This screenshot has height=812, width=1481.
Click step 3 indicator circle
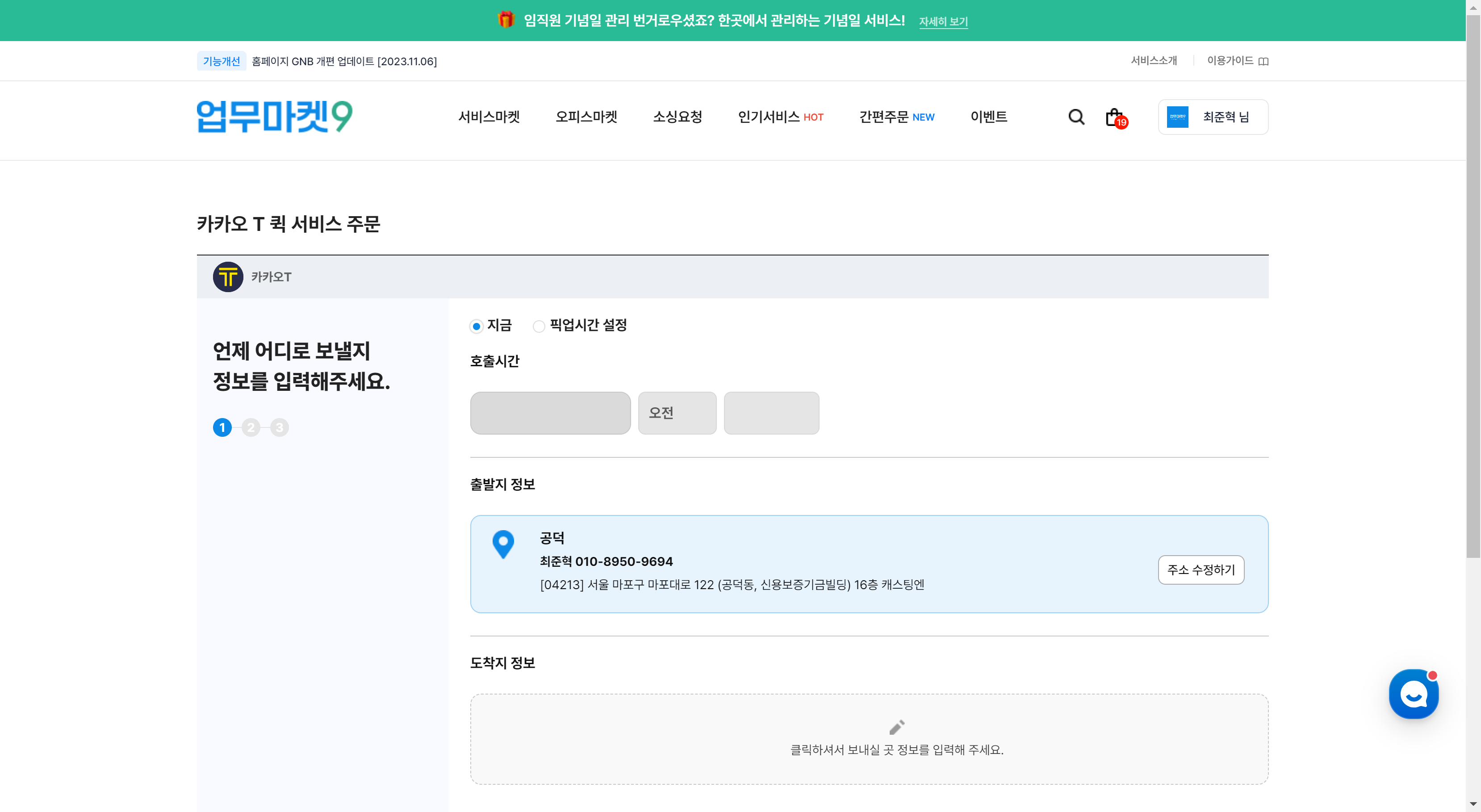point(280,427)
